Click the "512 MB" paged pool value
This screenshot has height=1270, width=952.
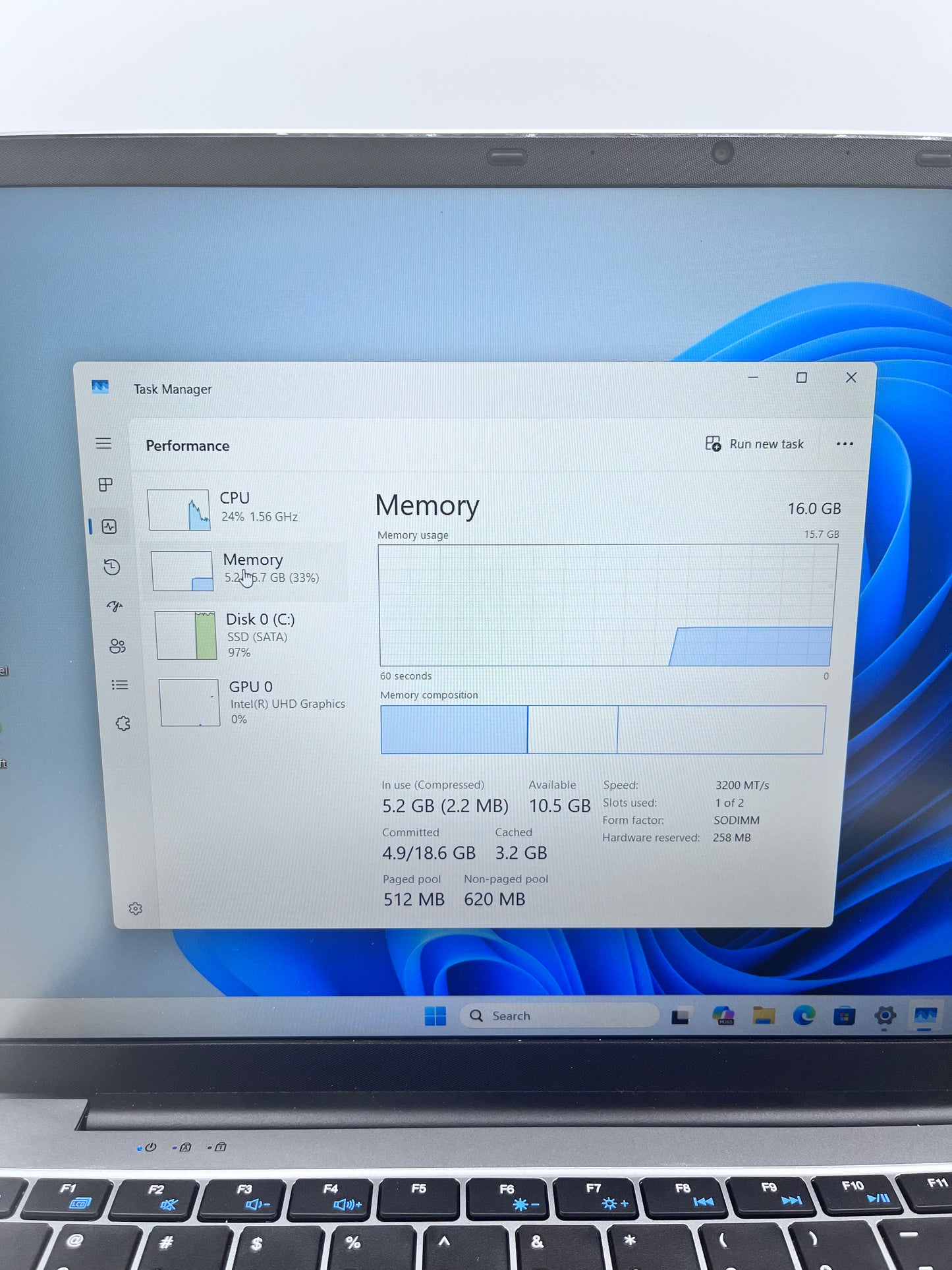point(414,900)
